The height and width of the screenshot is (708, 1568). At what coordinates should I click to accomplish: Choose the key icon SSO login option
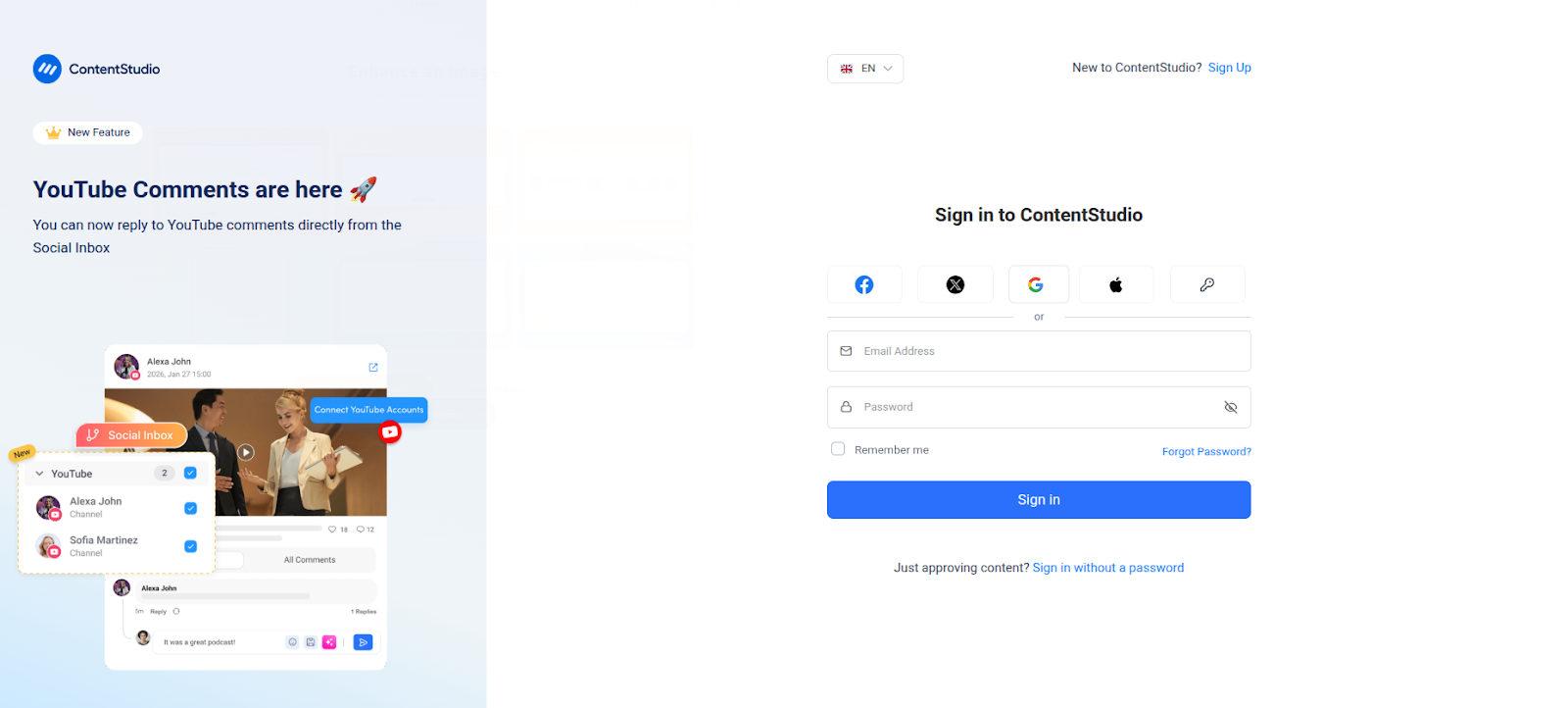click(x=1207, y=284)
